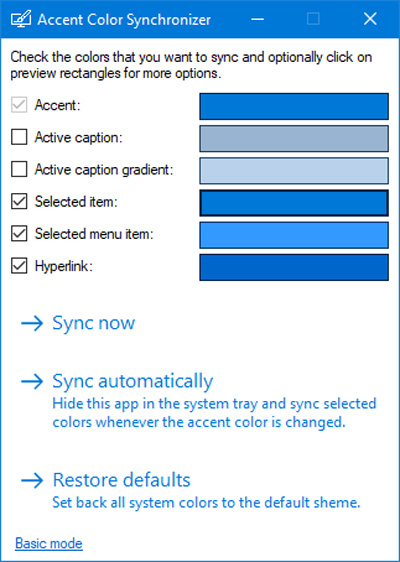
Task: Open the Active caption color preview rectangle
Action: click(x=294, y=138)
